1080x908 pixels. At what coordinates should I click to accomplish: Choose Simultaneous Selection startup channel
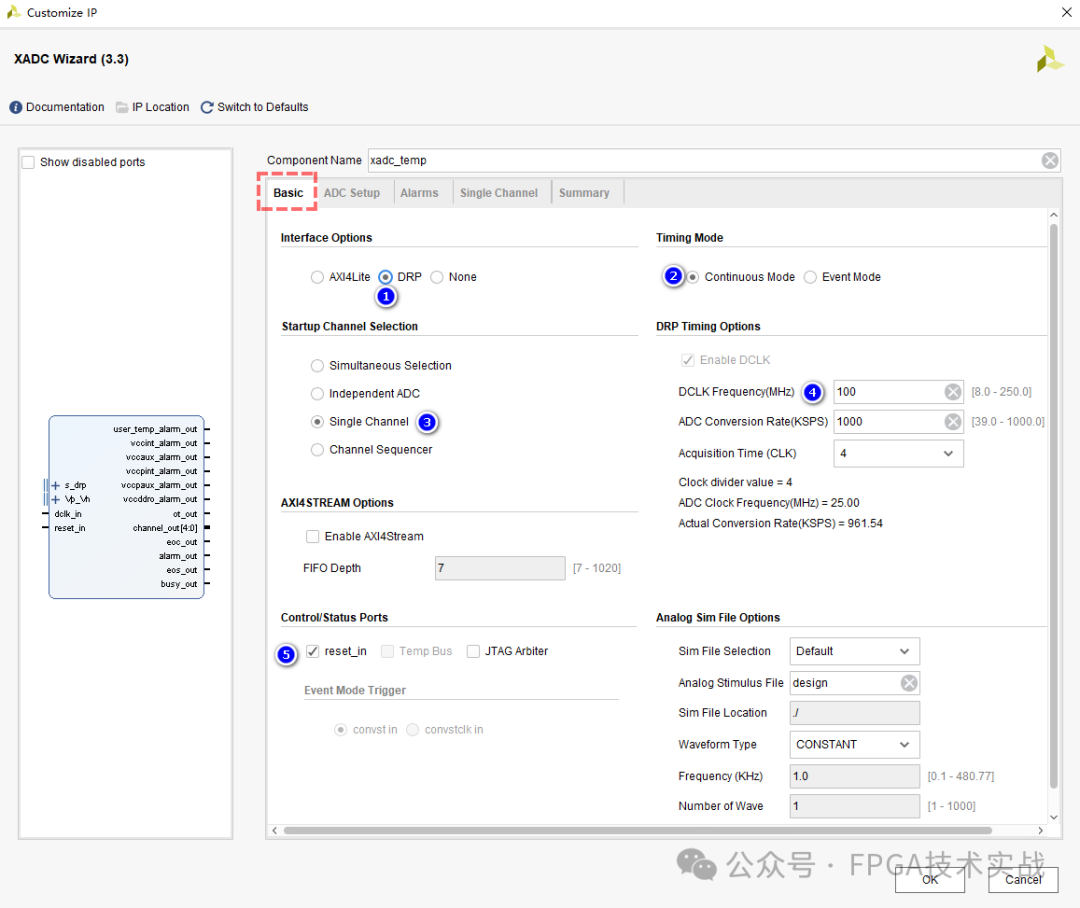click(x=317, y=366)
